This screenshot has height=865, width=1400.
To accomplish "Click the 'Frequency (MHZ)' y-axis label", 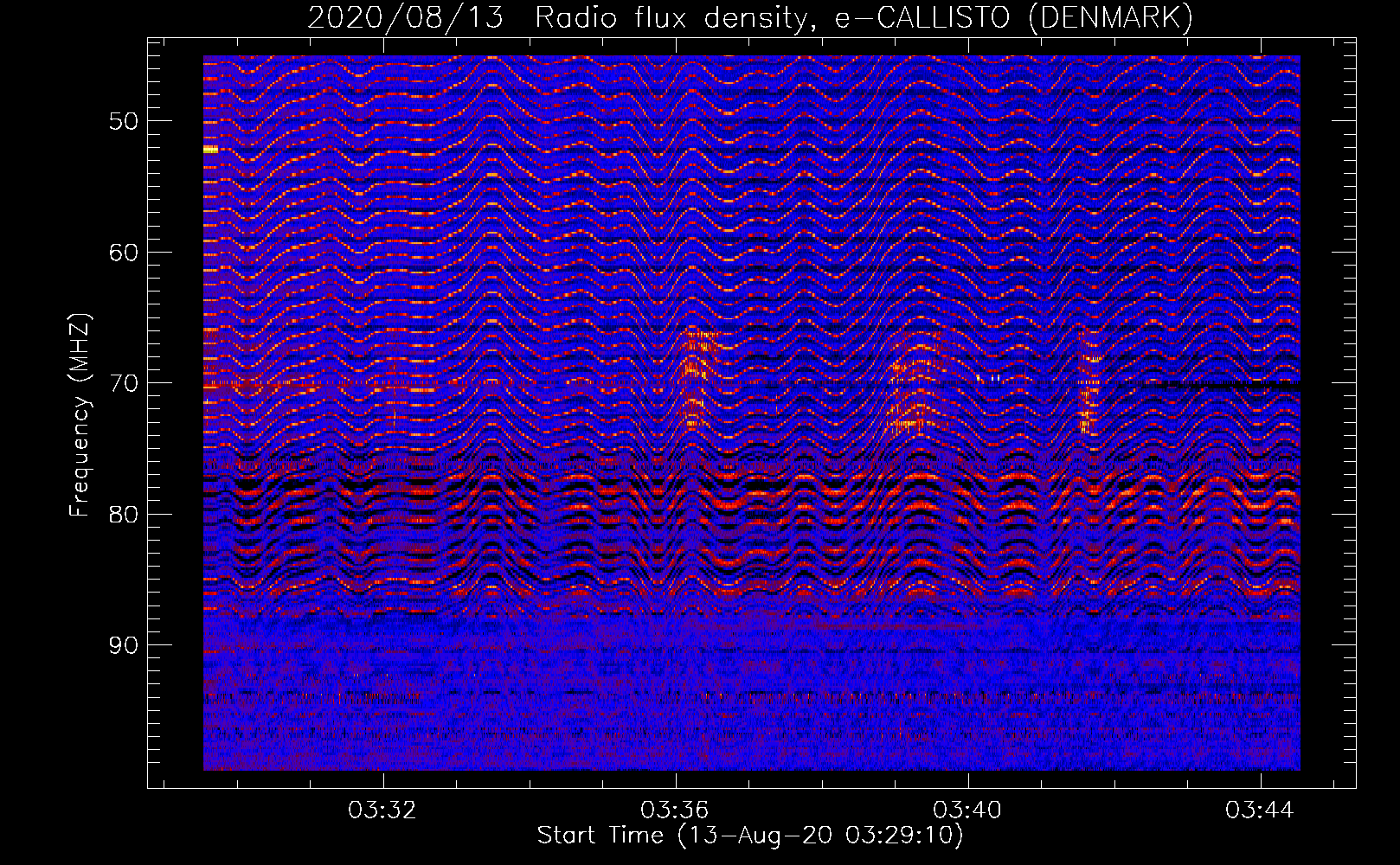I will click(80, 415).
